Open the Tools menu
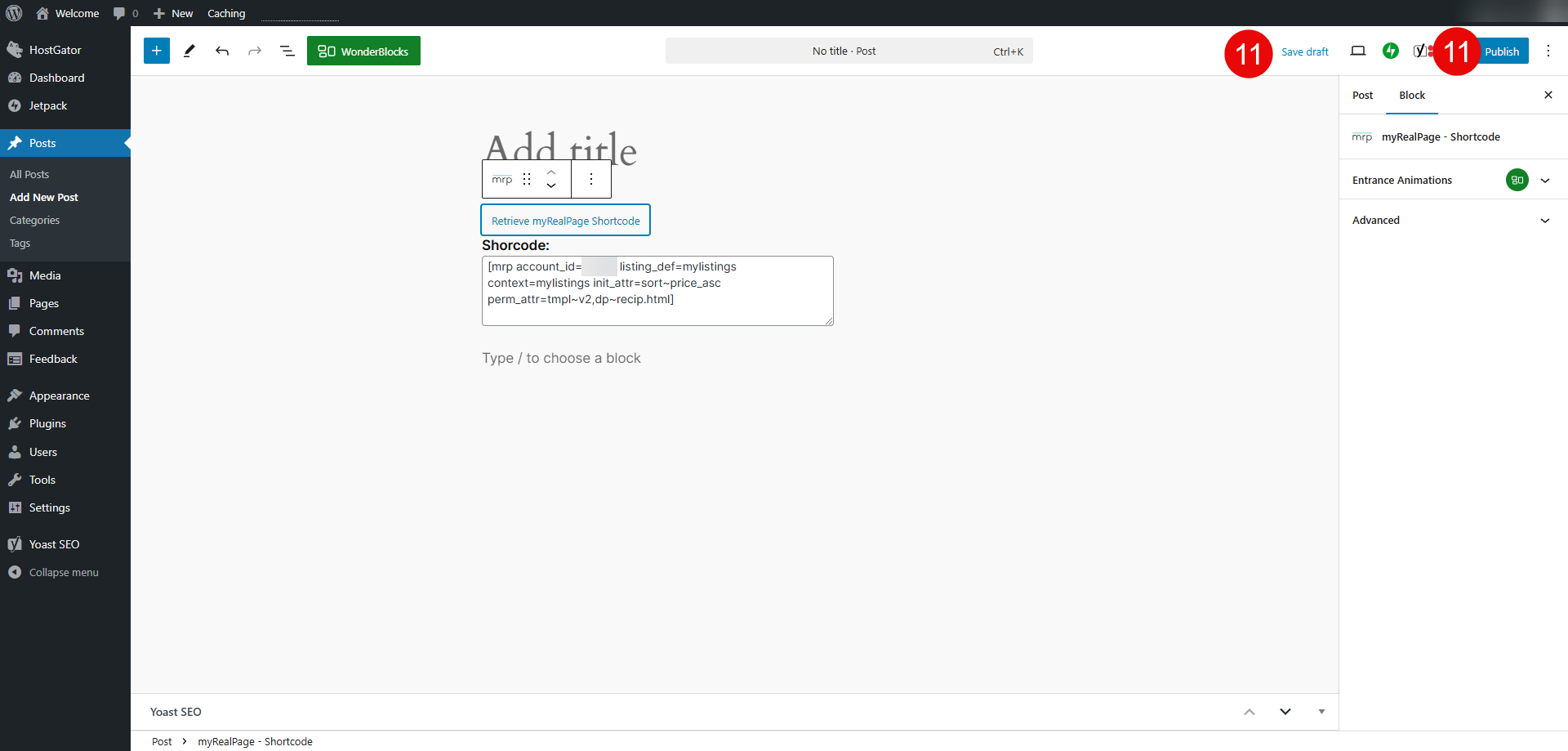 tap(65, 480)
